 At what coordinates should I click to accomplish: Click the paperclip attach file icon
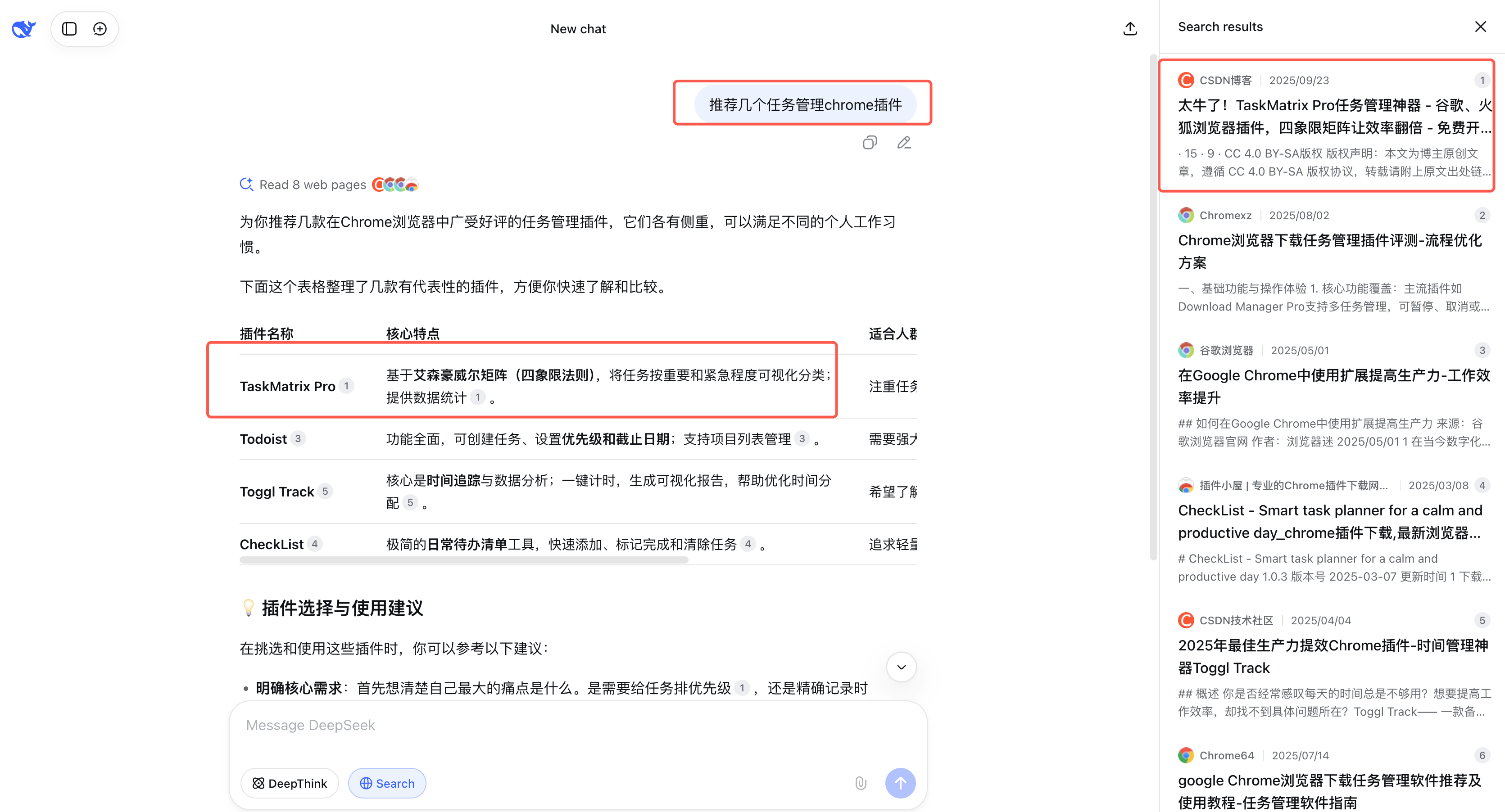(x=860, y=783)
